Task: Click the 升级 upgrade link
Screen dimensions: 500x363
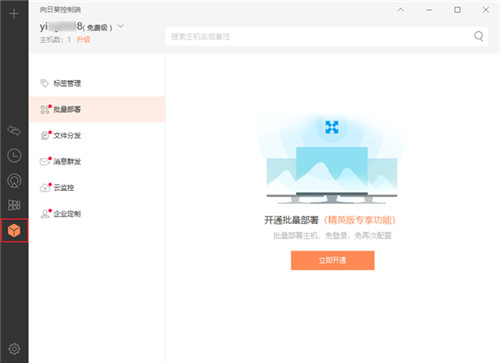Action: (x=83, y=40)
